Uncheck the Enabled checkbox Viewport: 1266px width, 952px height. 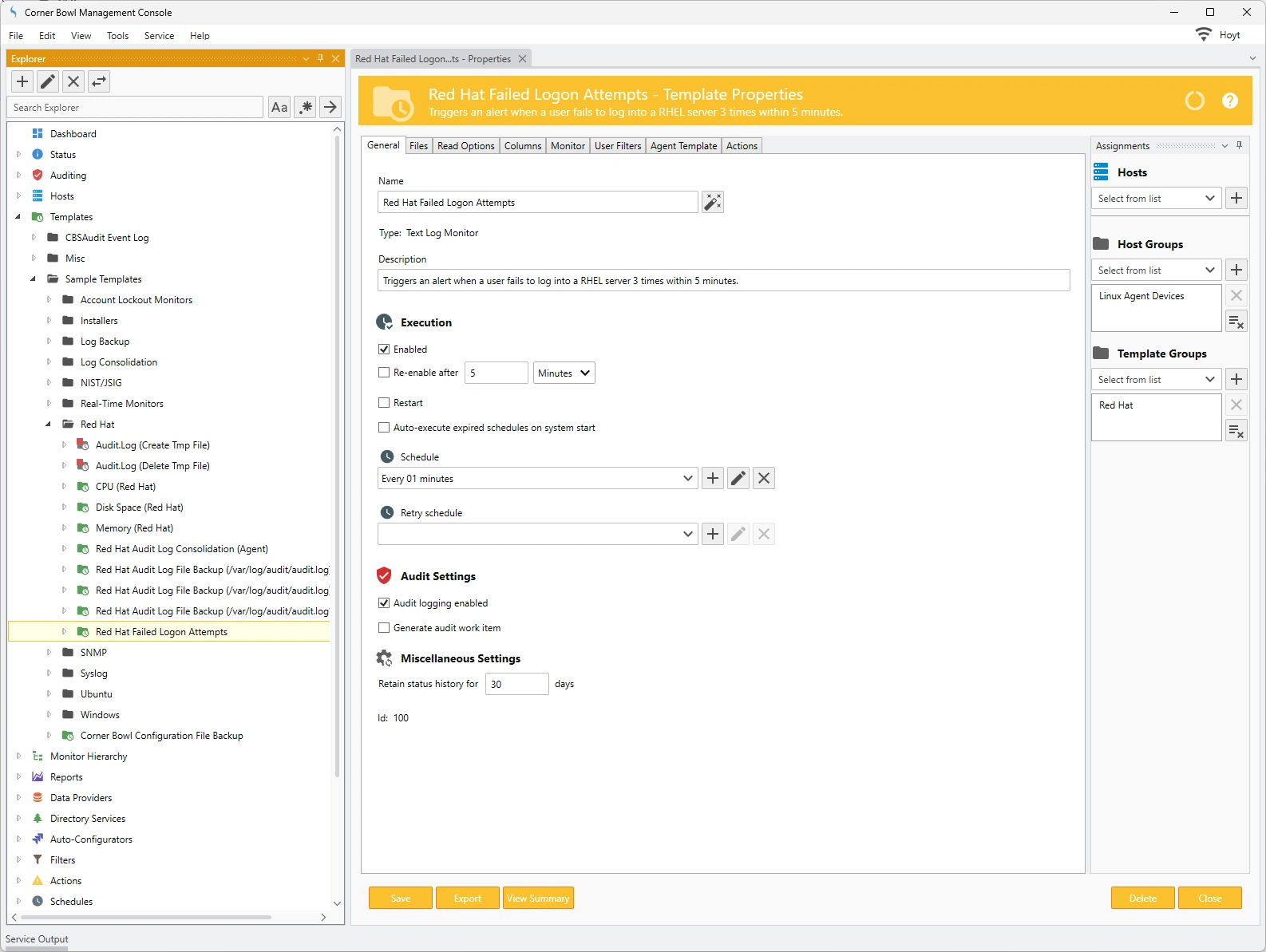click(x=384, y=350)
